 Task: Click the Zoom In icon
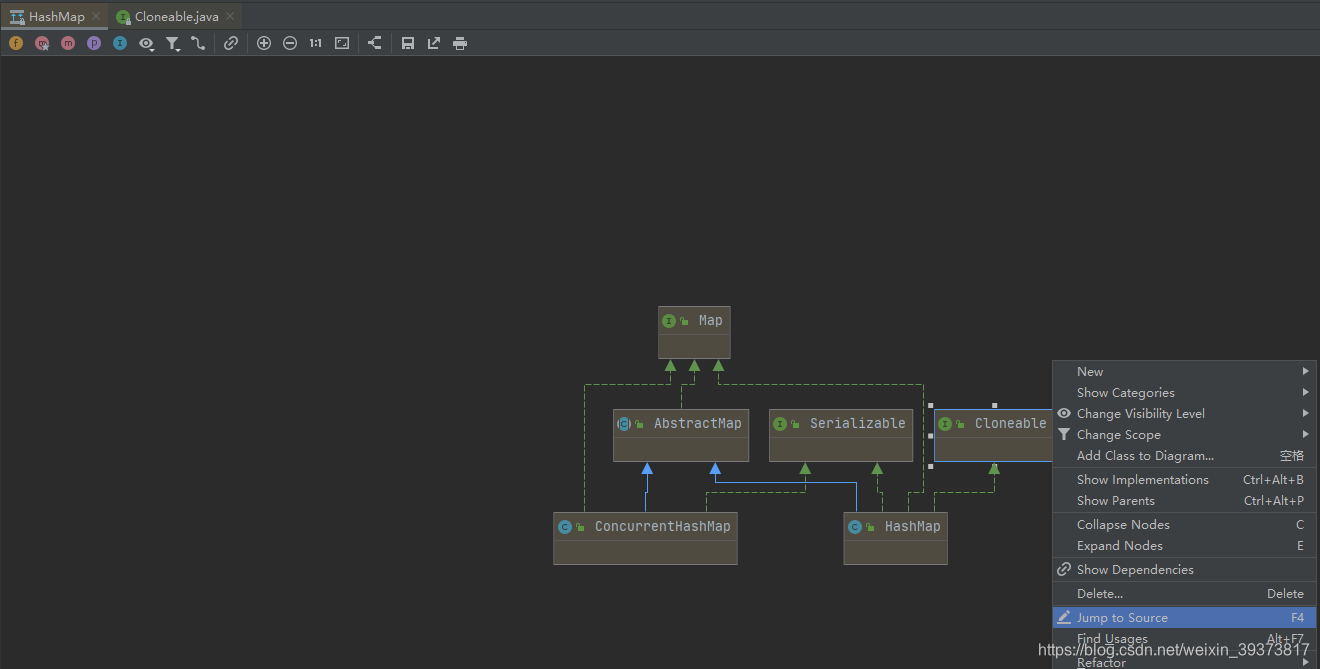point(264,43)
